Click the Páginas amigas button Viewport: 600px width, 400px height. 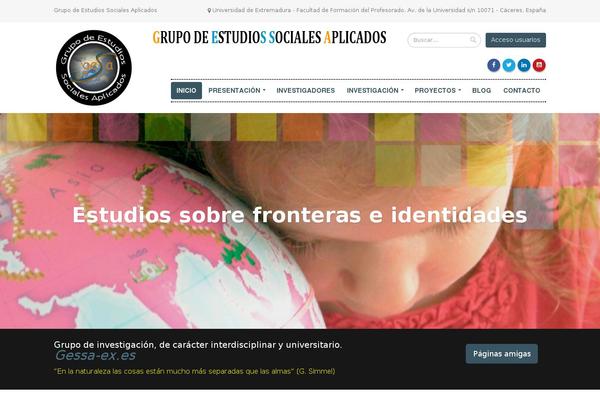[x=502, y=354]
